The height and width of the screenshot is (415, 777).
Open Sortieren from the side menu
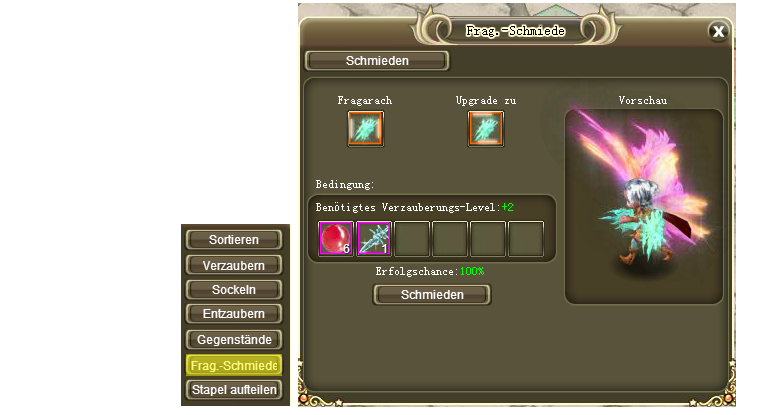(234, 239)
